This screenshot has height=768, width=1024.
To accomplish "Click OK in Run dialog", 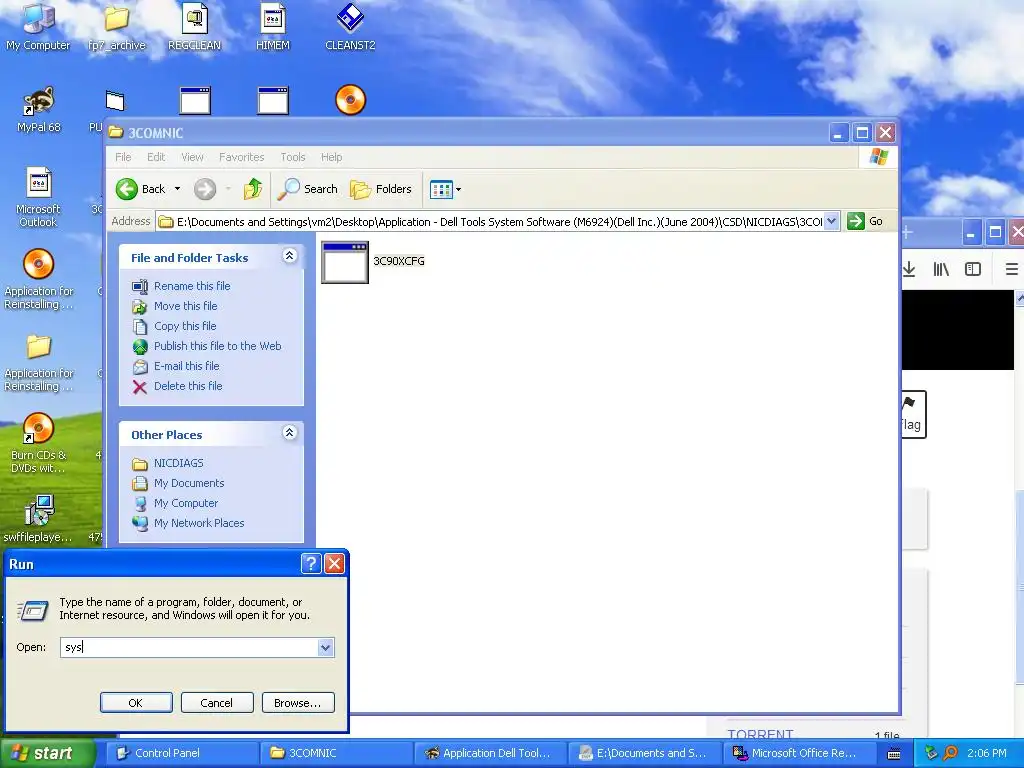I will (136, 703).
